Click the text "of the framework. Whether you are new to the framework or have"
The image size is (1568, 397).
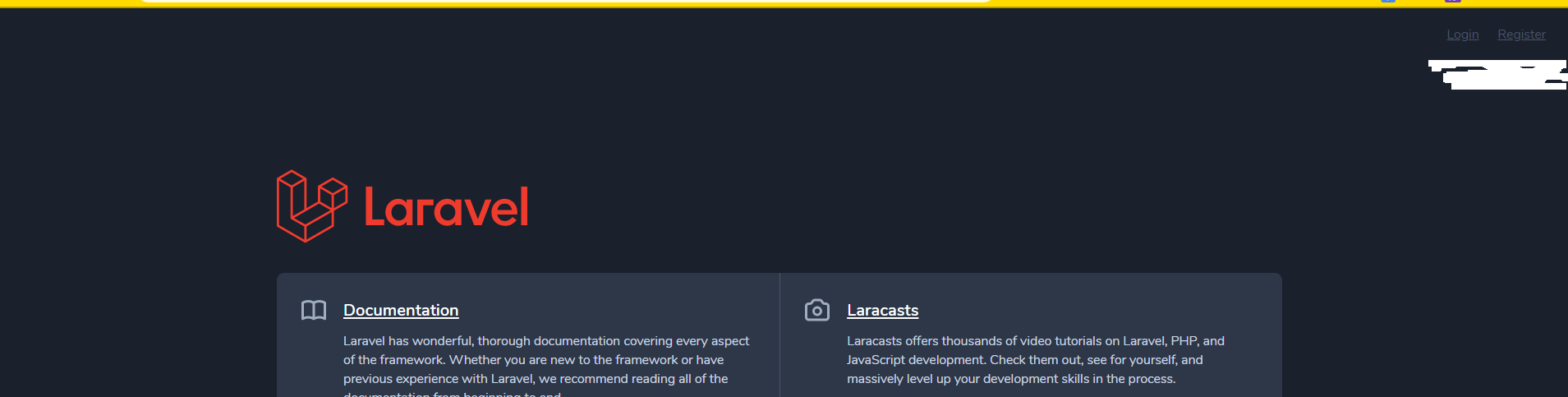[x=534, y=360]
